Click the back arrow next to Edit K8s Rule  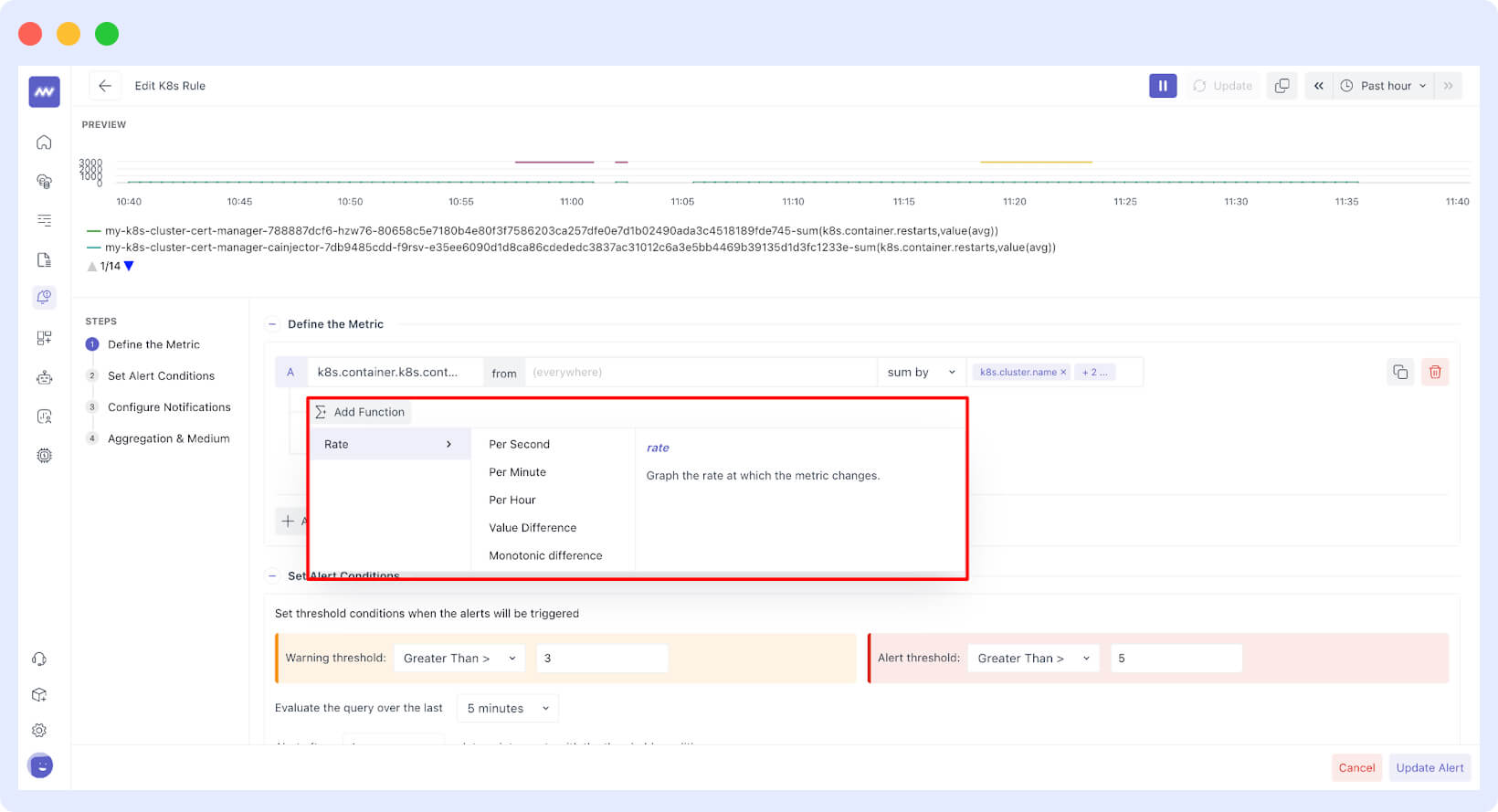coord(105,86)
